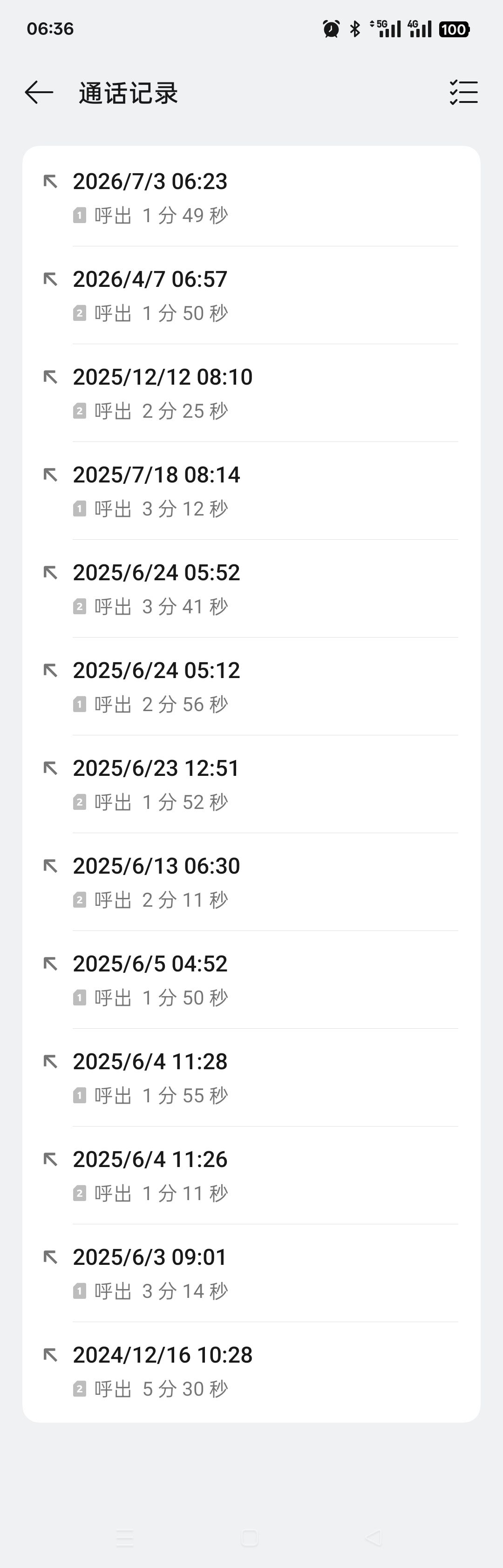Screen dimensions: 503x1568
Task: Tap the 通话记录 page title
Action: click(x=128, y=93)
